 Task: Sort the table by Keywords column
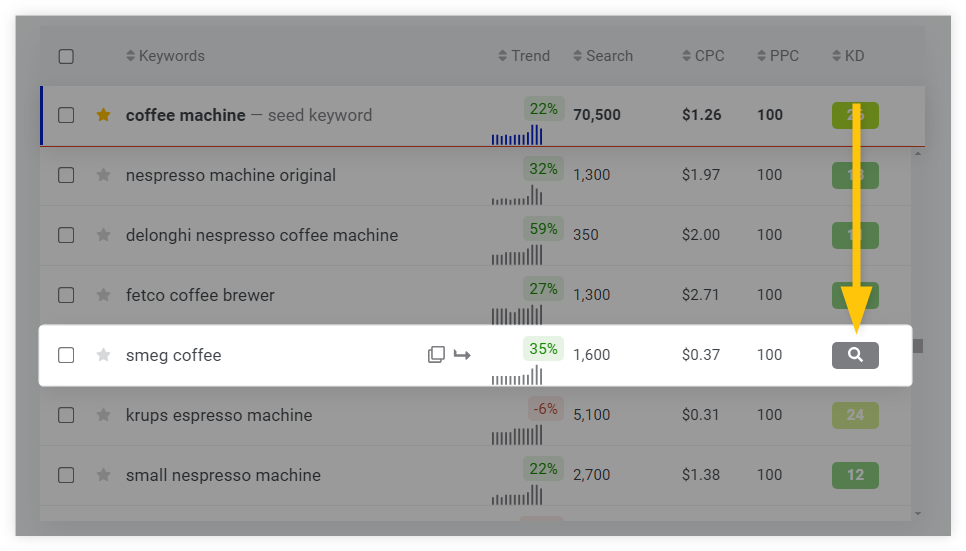[165, 55]
